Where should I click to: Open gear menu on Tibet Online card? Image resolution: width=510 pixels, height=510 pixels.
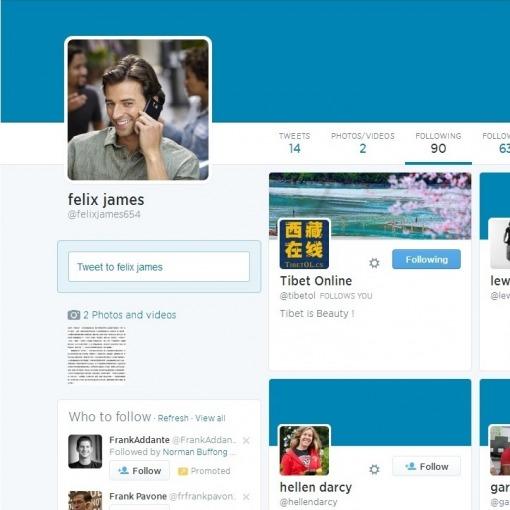pyautogui.click(x=374, y=263)
